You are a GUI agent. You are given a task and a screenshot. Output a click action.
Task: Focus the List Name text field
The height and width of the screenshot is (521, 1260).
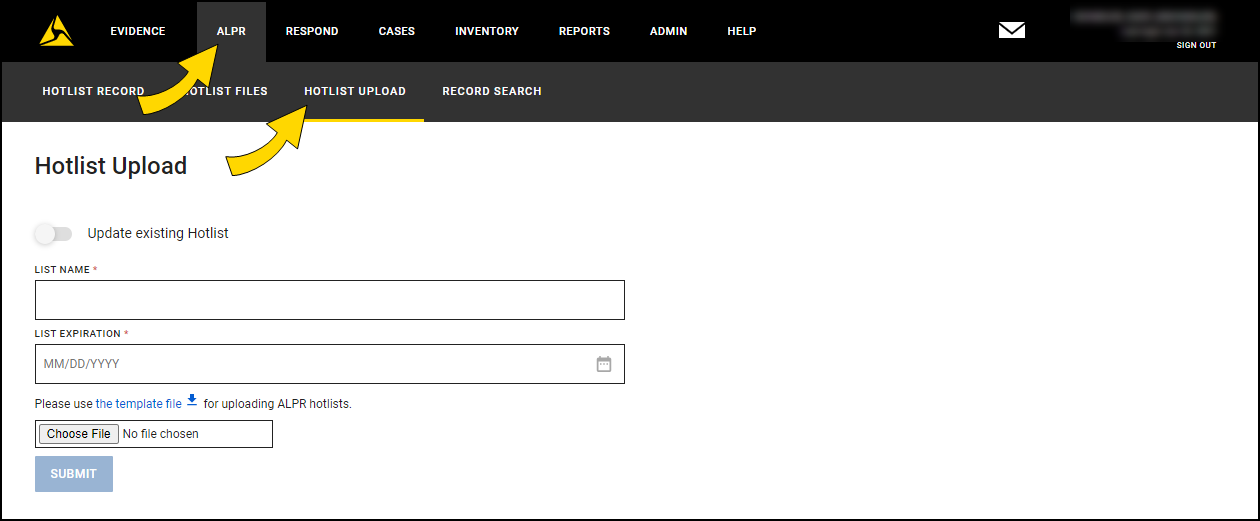(330, 300)
